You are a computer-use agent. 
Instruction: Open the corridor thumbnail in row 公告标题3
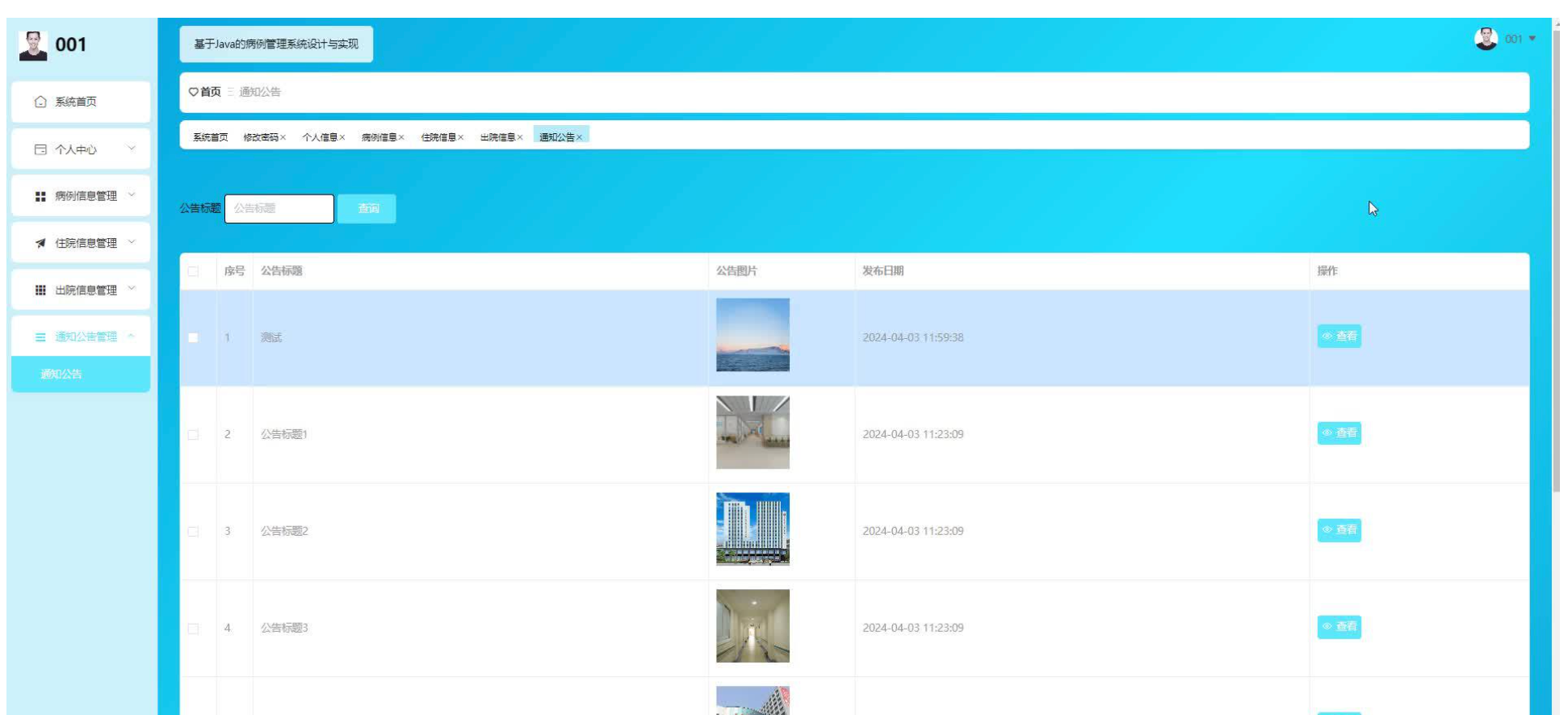(753, 625)
